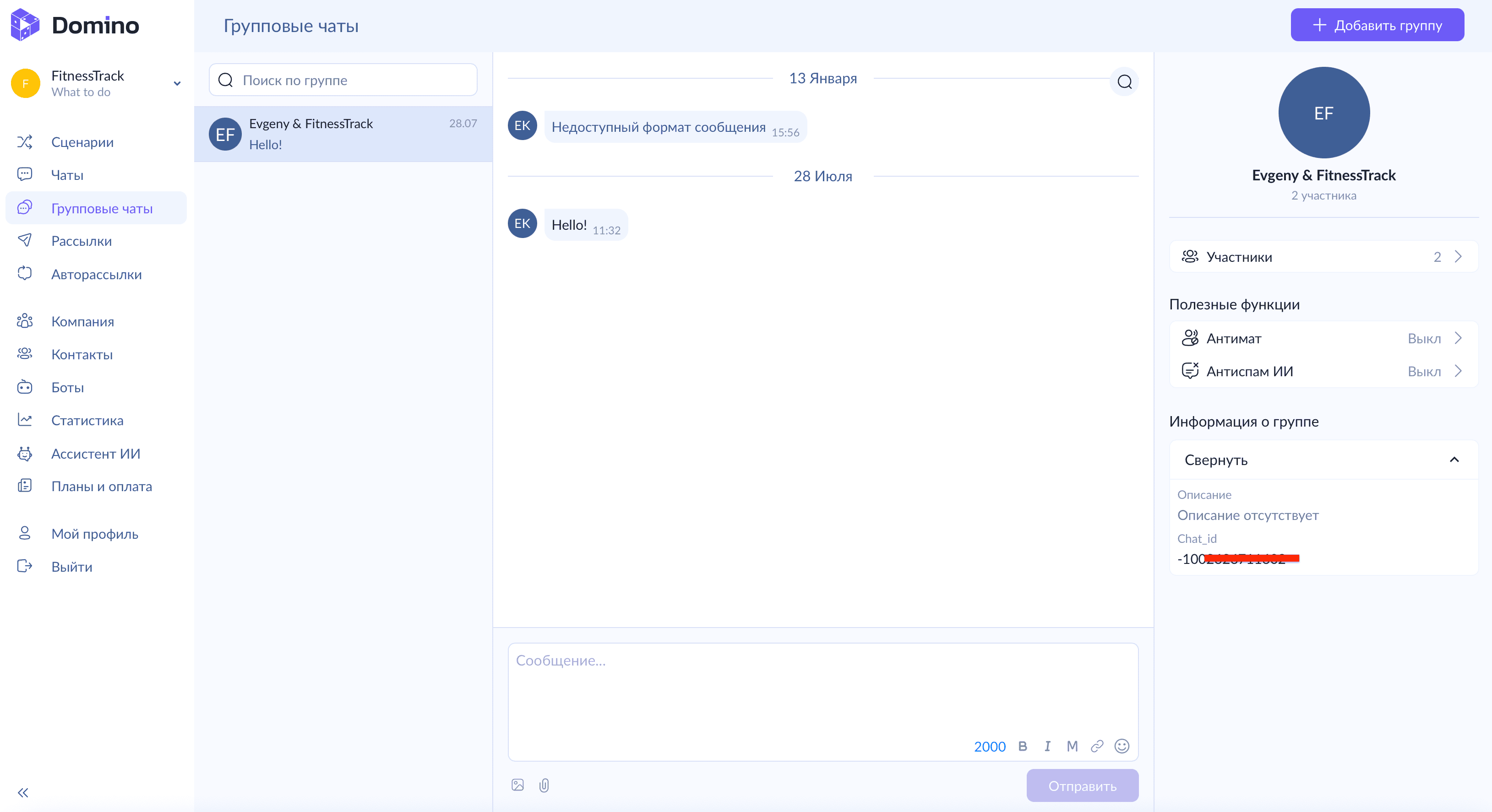
Task: Click the 2000 character counter
Action: point(989,746)
